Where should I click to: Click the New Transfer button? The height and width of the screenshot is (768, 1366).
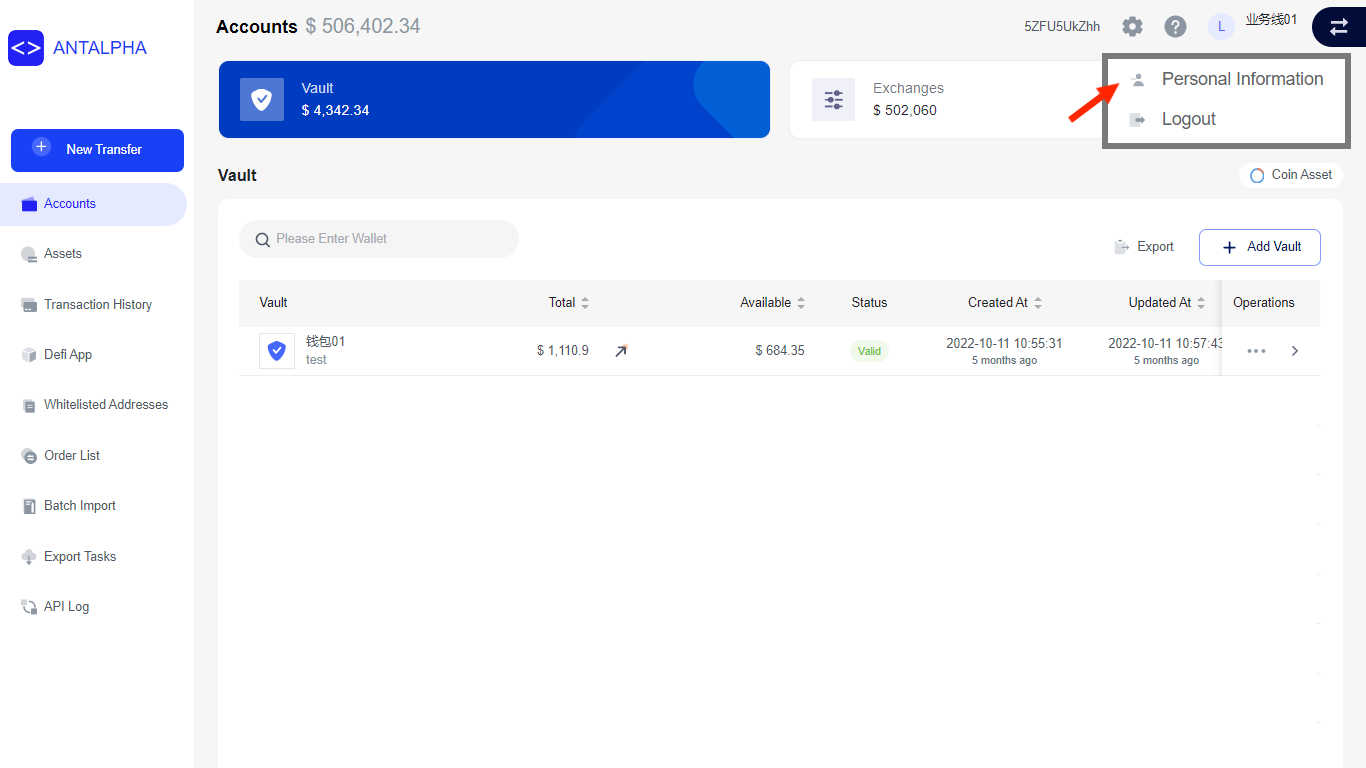click(97, 150)
